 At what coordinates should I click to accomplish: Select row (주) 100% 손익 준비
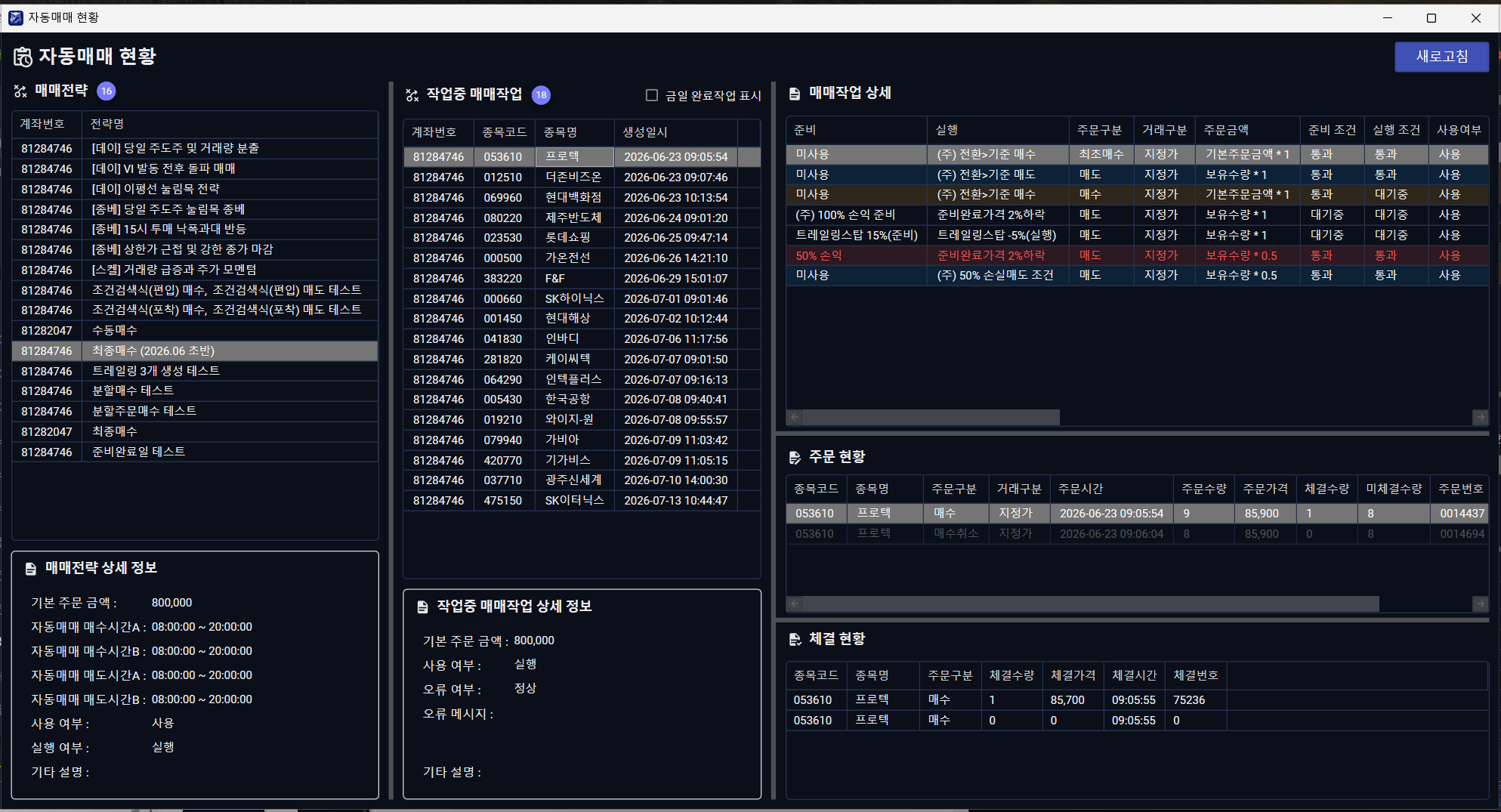(x=1137, y=215)
